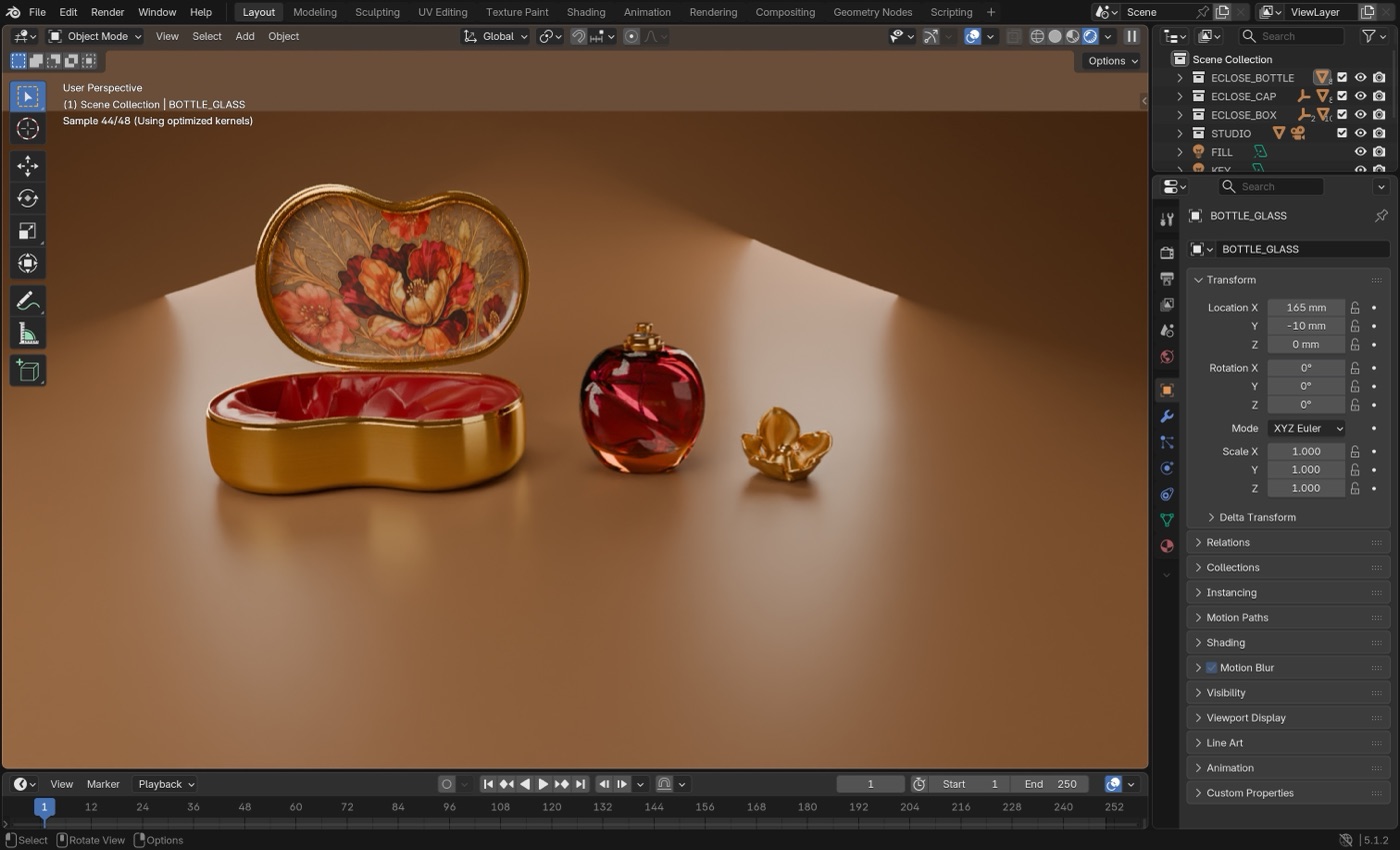Jump to the timeline end frame
The width and height of the screenshot is (1400, 850).
pos(580,784)
